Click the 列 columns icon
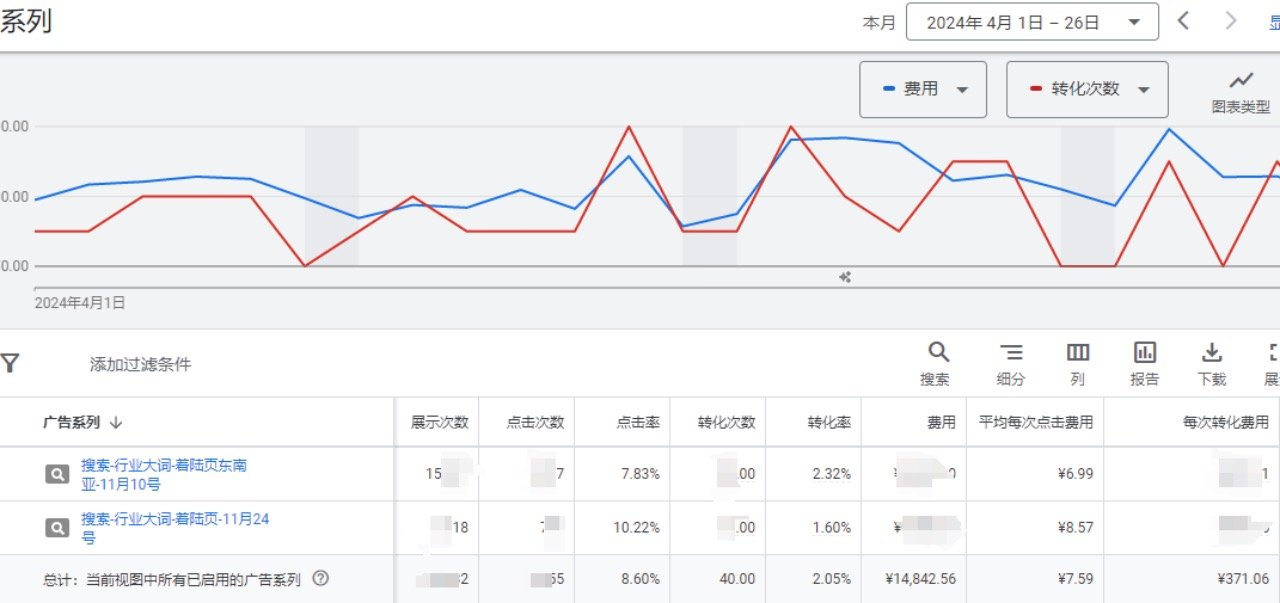 [1077, 353]
